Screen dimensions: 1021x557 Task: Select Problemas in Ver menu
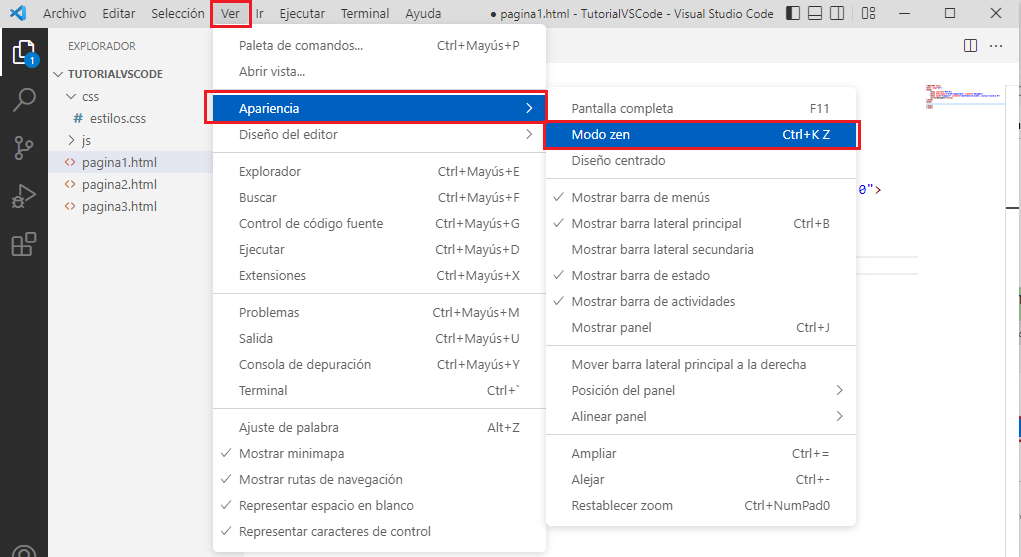(x=379, y=312)
